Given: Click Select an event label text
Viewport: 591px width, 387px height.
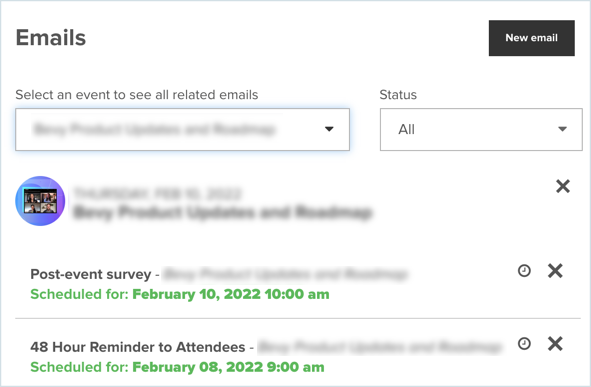Looking at the screenshot, I should coord(137,95).
